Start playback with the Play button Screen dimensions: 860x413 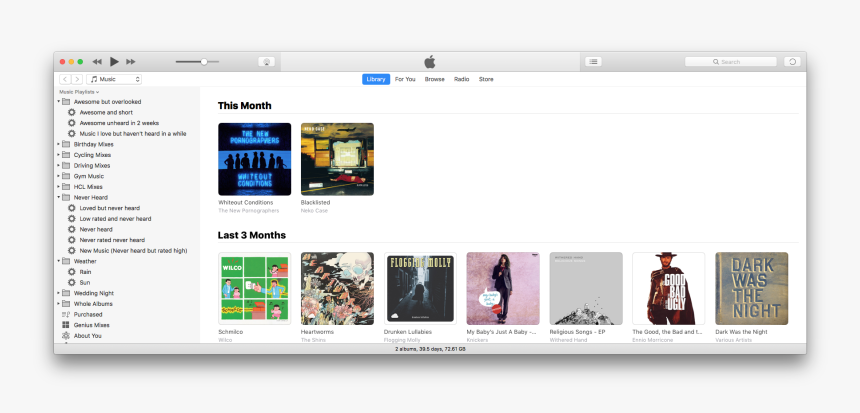tap(114, 61)
